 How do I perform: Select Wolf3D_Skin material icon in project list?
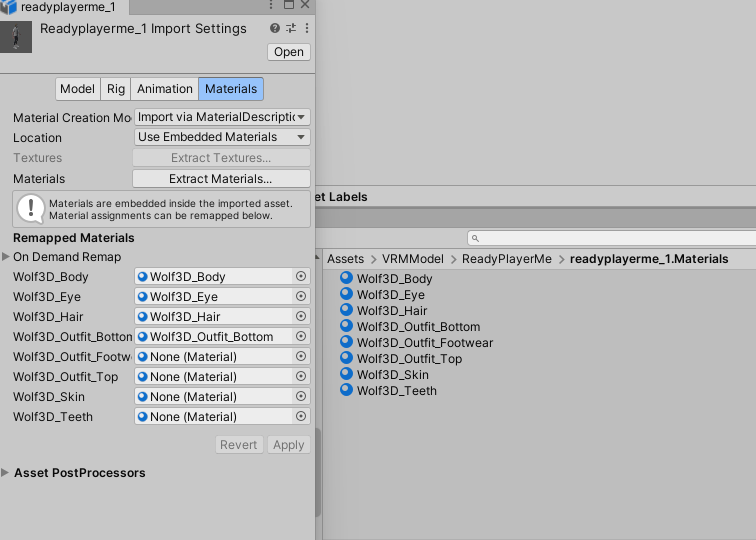(x=346, y=373)
